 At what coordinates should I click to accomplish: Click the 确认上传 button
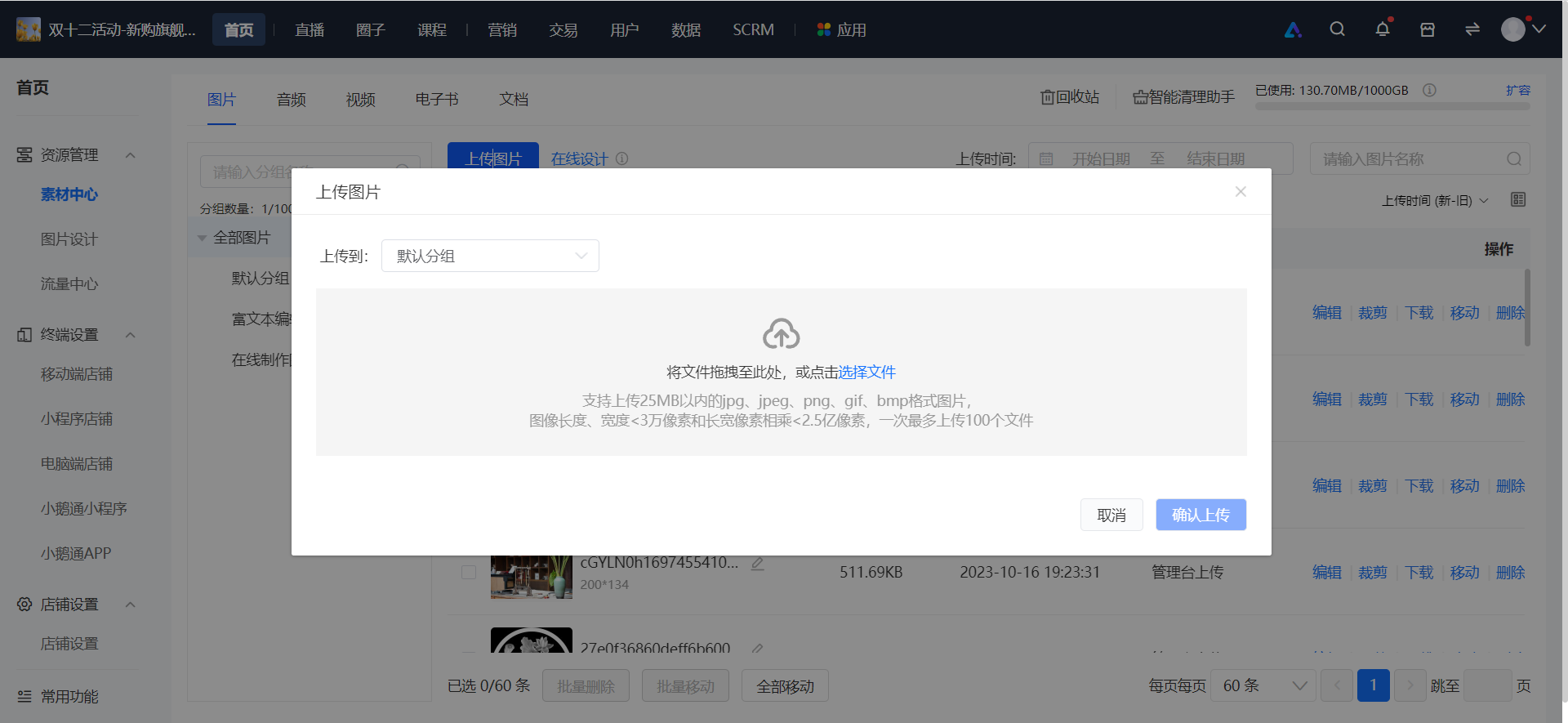1200,515
